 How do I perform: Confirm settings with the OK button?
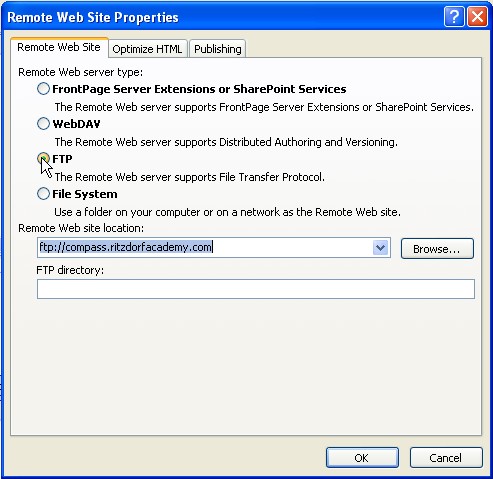[362, 458]
